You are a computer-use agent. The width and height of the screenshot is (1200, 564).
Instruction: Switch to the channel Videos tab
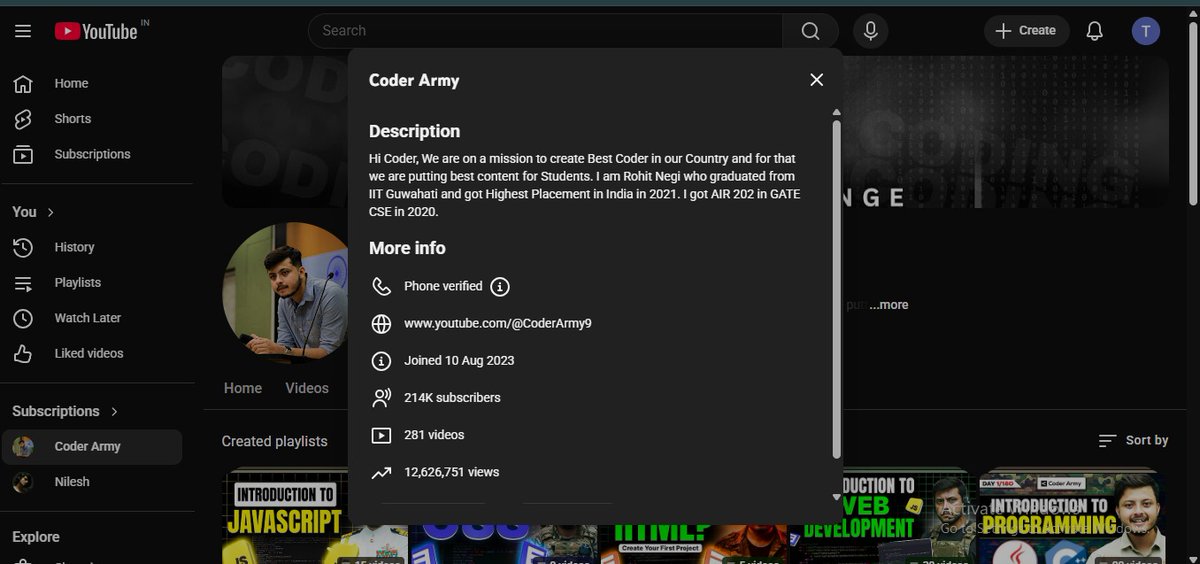coord(307,388)
